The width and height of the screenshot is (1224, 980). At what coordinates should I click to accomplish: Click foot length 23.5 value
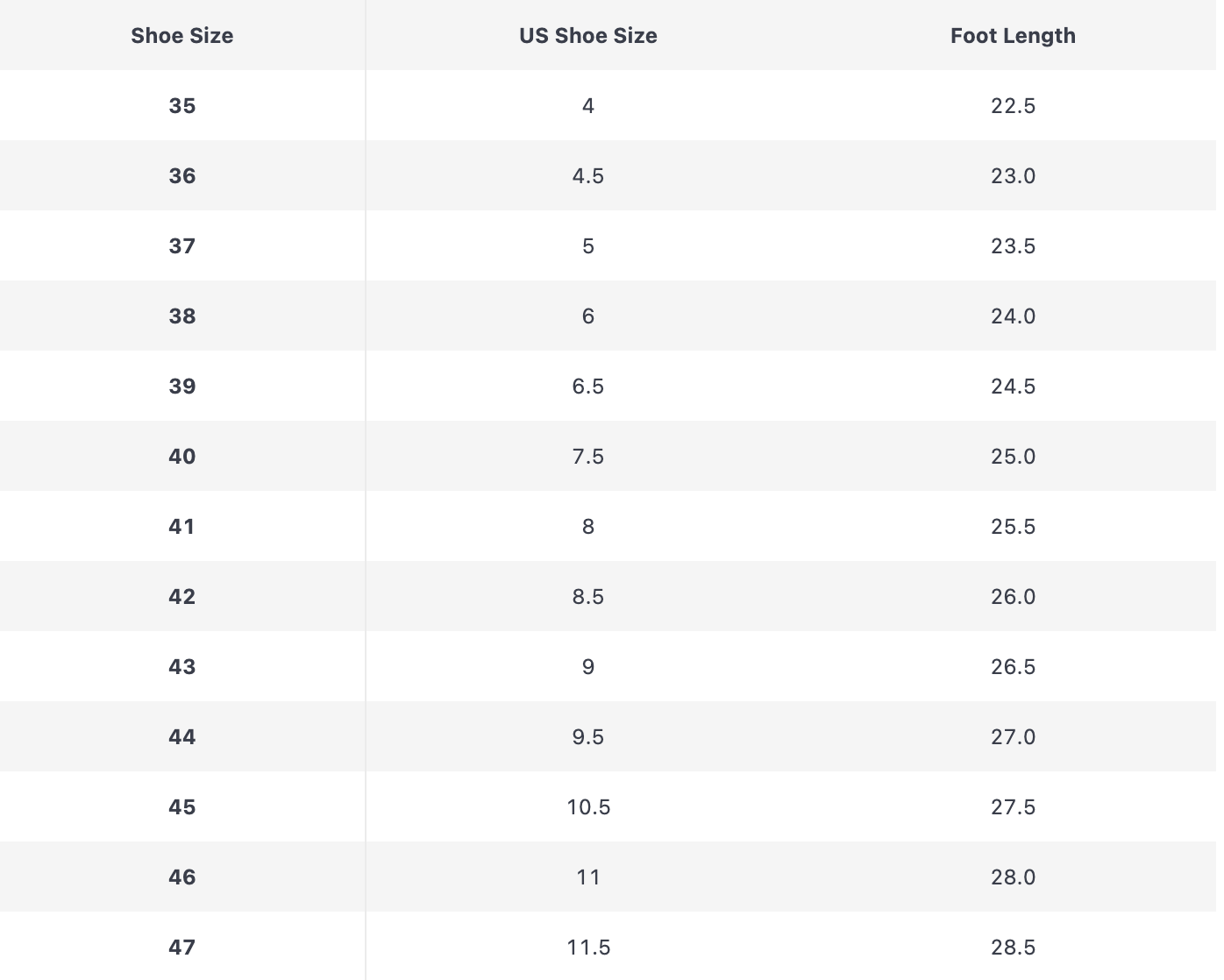[1013, 246]
